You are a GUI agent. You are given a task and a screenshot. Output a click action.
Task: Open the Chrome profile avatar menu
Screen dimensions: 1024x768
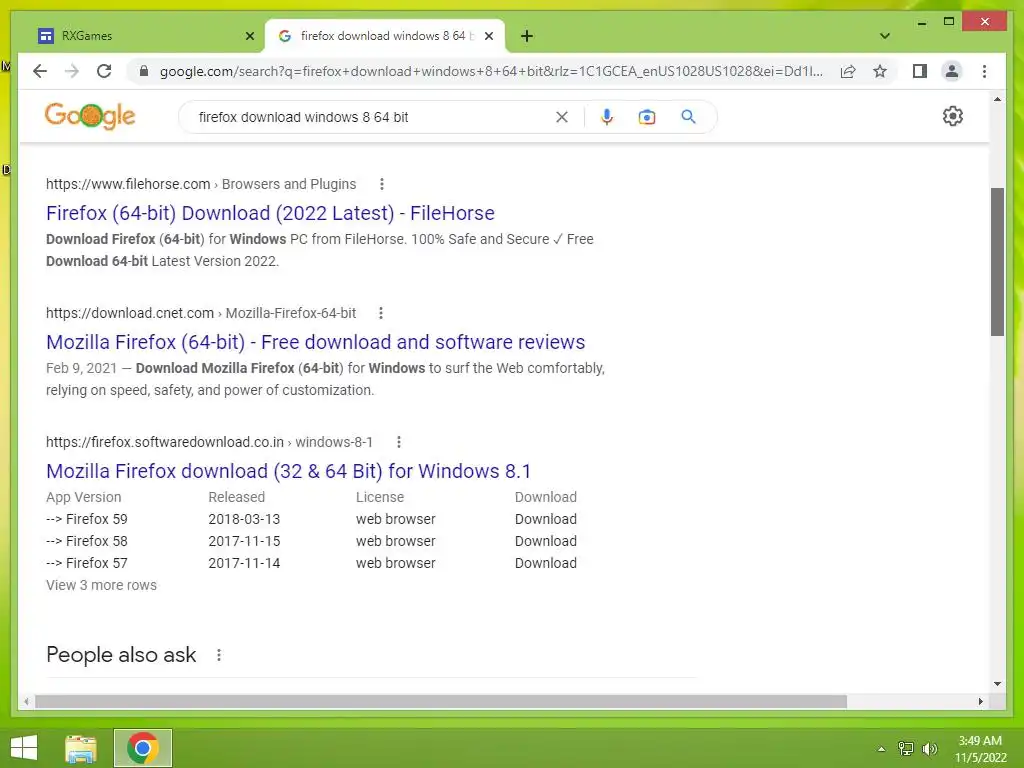click(x=952, y=71)
